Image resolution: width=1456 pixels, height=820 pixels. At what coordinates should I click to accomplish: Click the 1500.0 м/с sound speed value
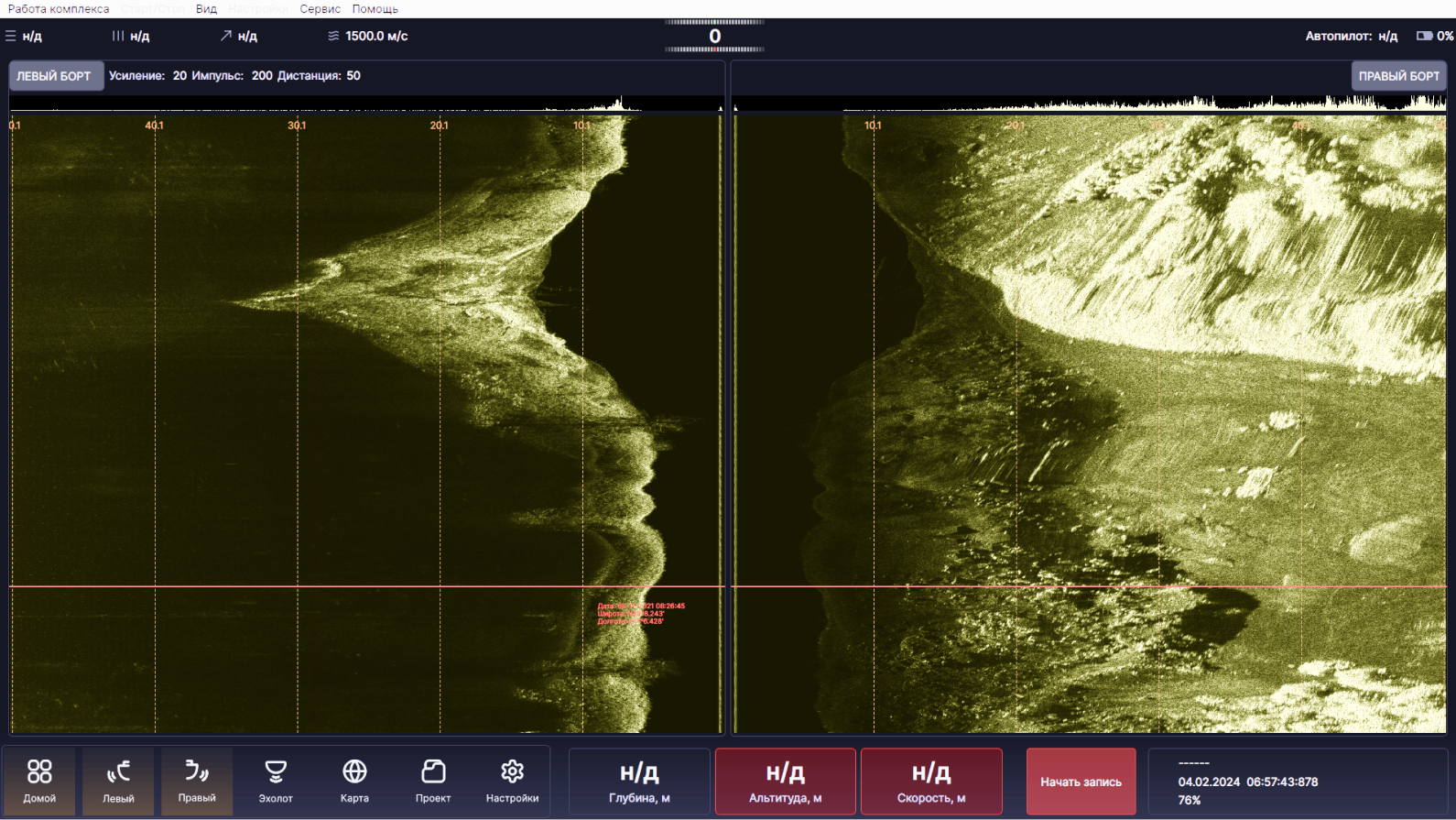pyautogui.click(x=376, y=37)
